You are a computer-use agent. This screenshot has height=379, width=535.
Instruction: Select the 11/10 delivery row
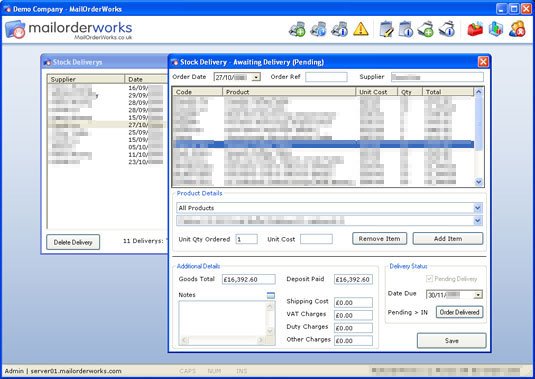coord(107,155)
